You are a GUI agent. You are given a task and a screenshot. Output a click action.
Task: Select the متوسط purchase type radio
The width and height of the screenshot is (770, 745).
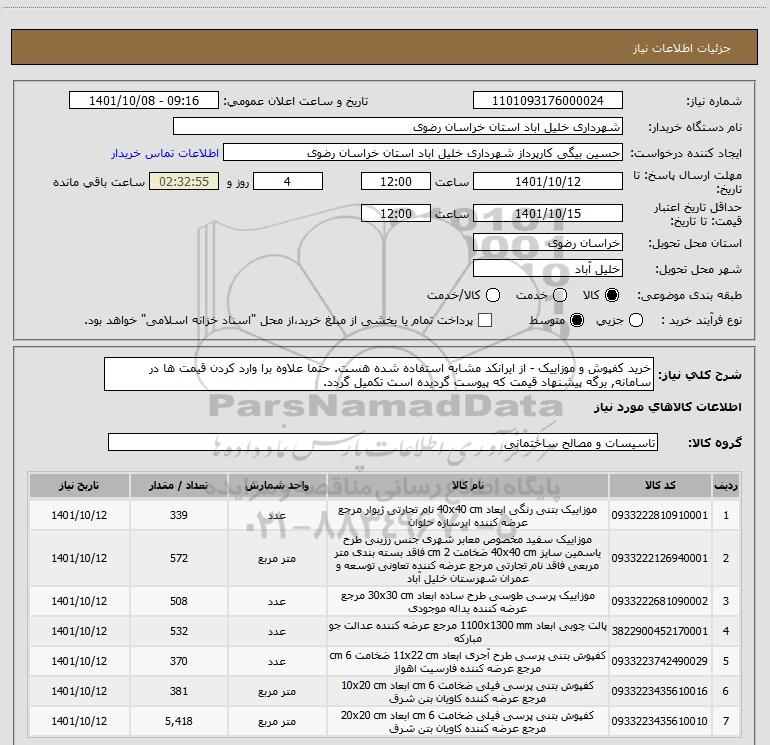[577, 320]
